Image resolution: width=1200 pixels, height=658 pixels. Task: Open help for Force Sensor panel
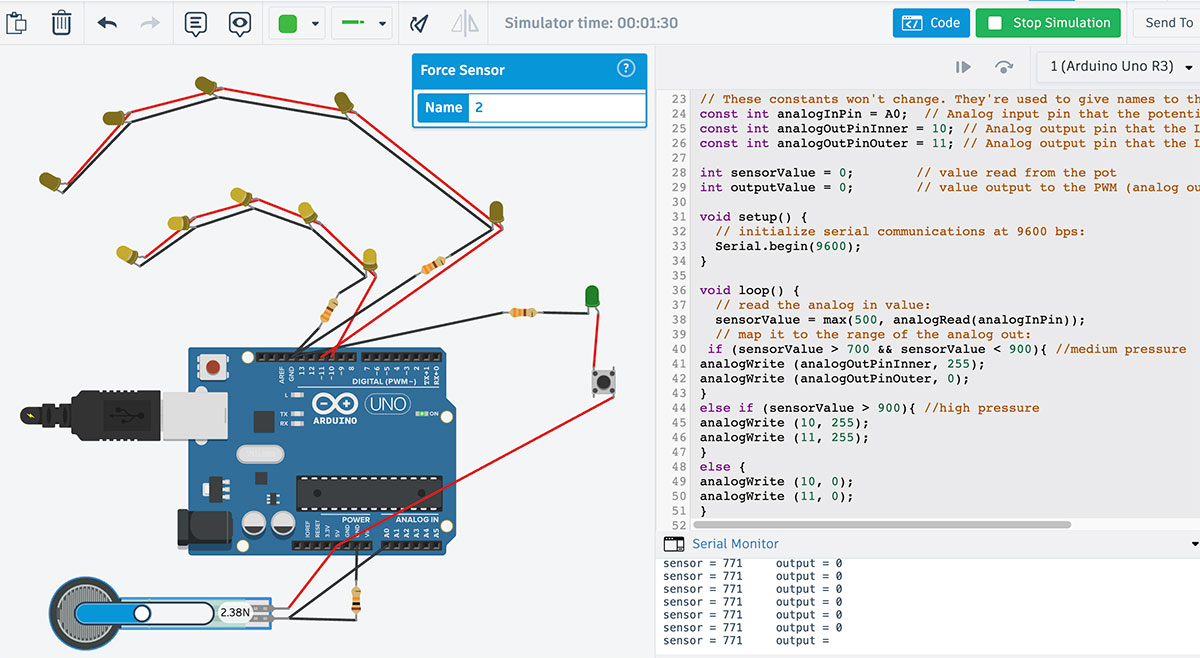tap(626, 69)
